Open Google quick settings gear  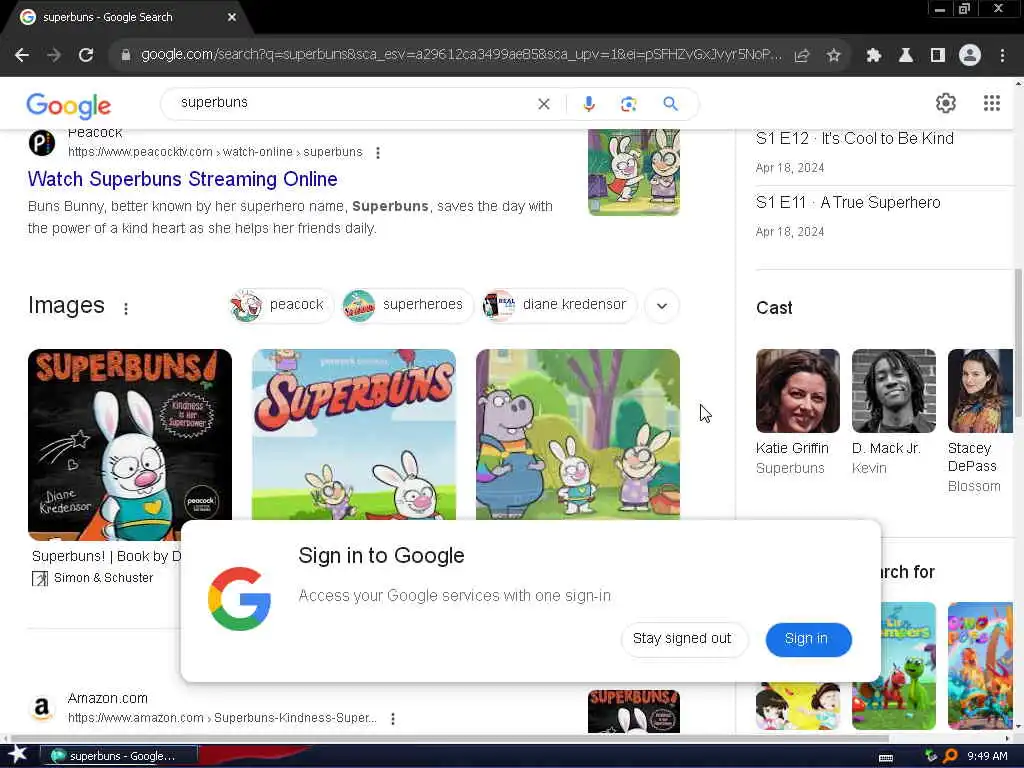pyautogui.click(x=946, y=103)
